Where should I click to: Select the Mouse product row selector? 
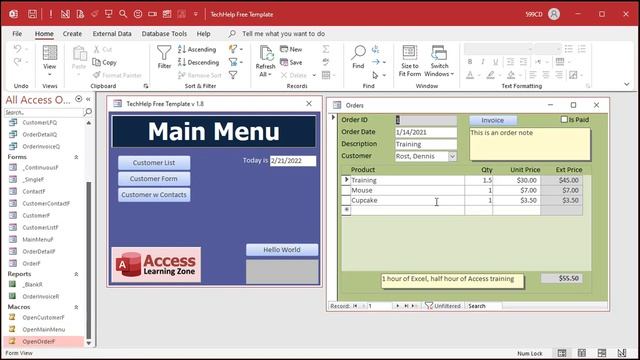coord(346,190)
